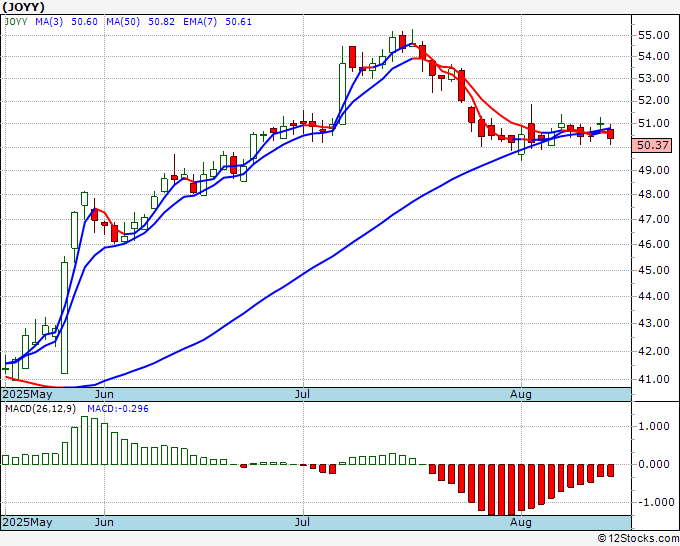Click the 49.00 price axis label
This screenshot has width=680, height=546.
coord(654,170)
